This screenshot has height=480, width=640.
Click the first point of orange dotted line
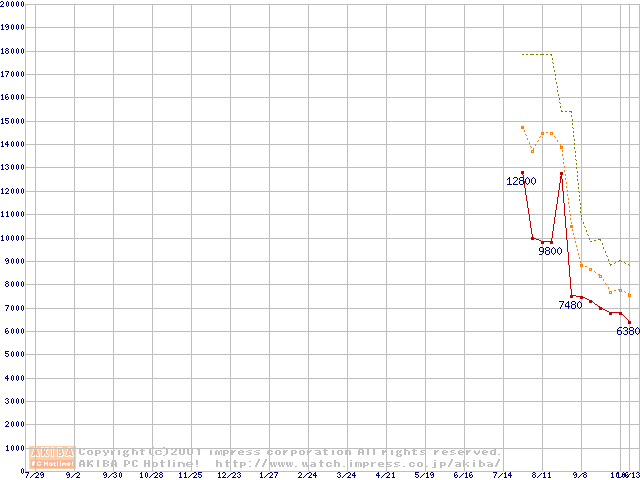click(x=523, y=127)
